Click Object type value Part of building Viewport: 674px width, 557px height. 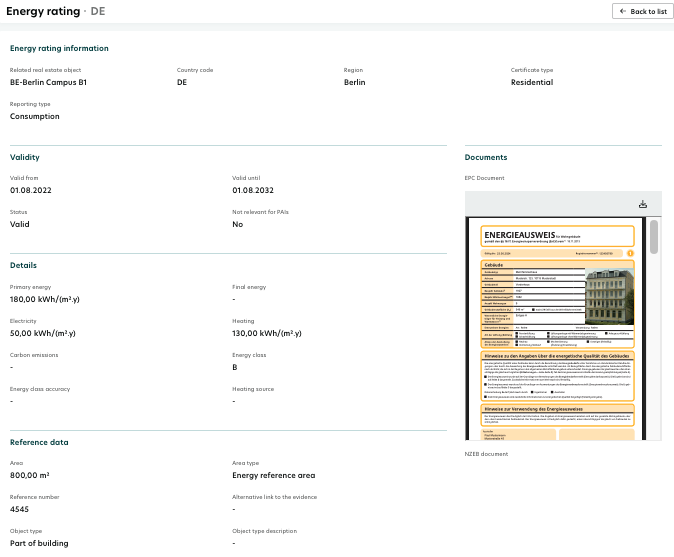click(x=39, y=543)
